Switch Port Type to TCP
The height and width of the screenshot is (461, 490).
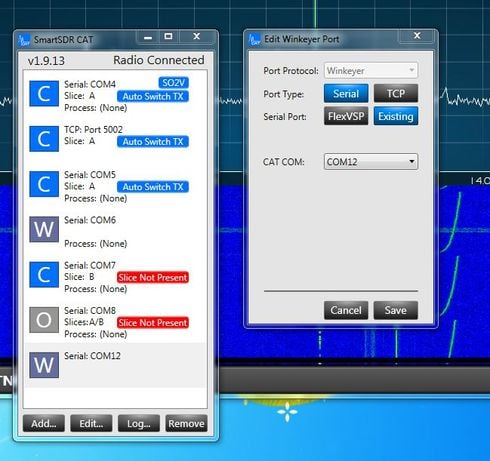click(x=396, y=93)
